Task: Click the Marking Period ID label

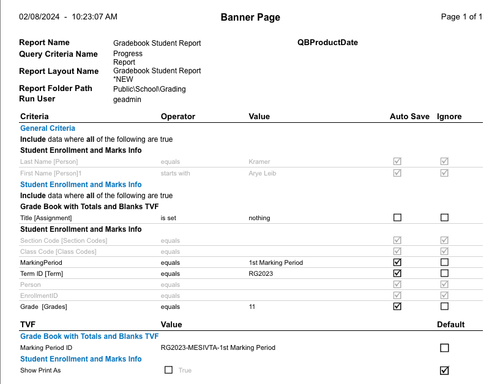Action: tap(46, 348)
